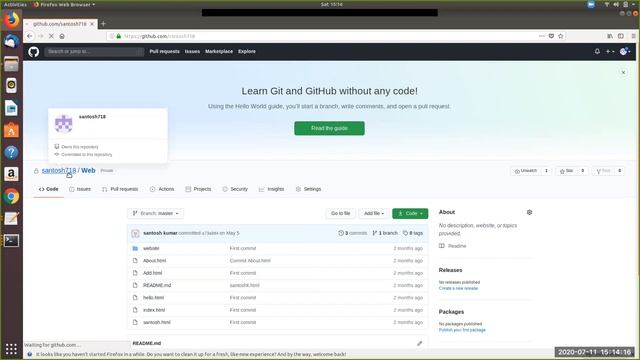The height and width of the screenshot is (360, 640).
Task: Open a new browser tab
Action: [x=103, y=24]
